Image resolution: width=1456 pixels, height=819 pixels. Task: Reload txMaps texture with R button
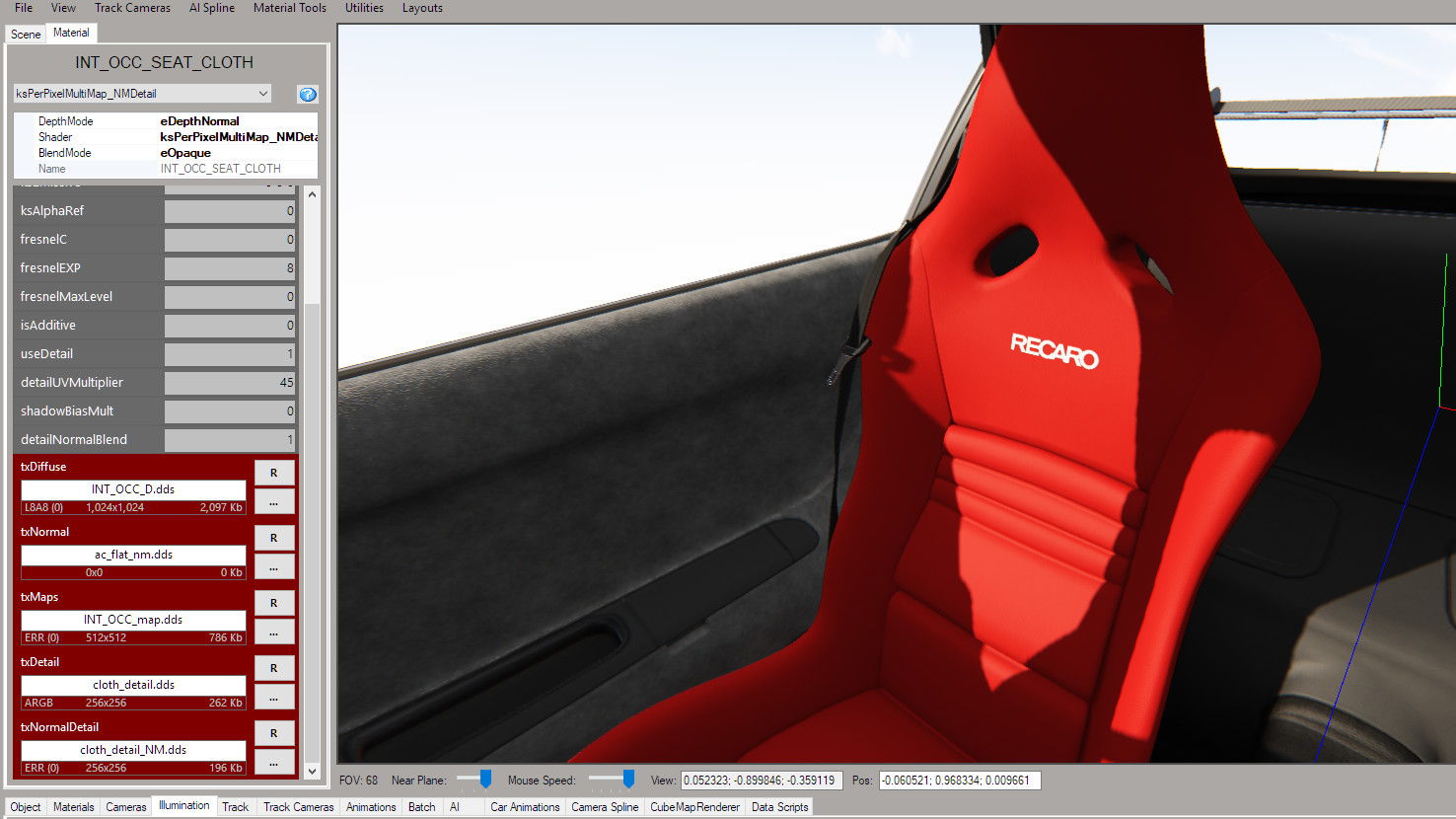[x=274, y=603]
